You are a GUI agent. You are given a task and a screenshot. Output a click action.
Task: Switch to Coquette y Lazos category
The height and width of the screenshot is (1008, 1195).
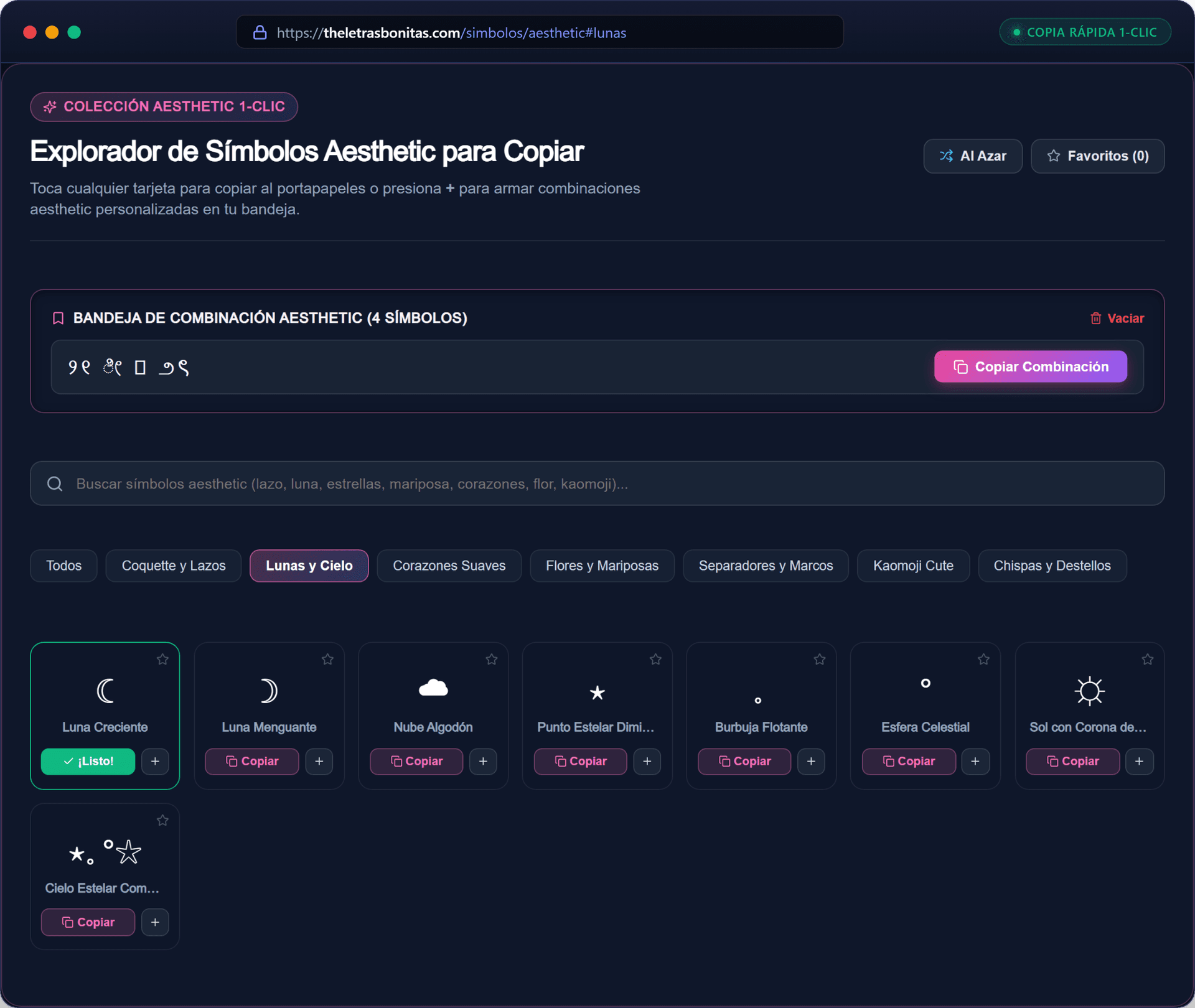click(x=174, y=566)
